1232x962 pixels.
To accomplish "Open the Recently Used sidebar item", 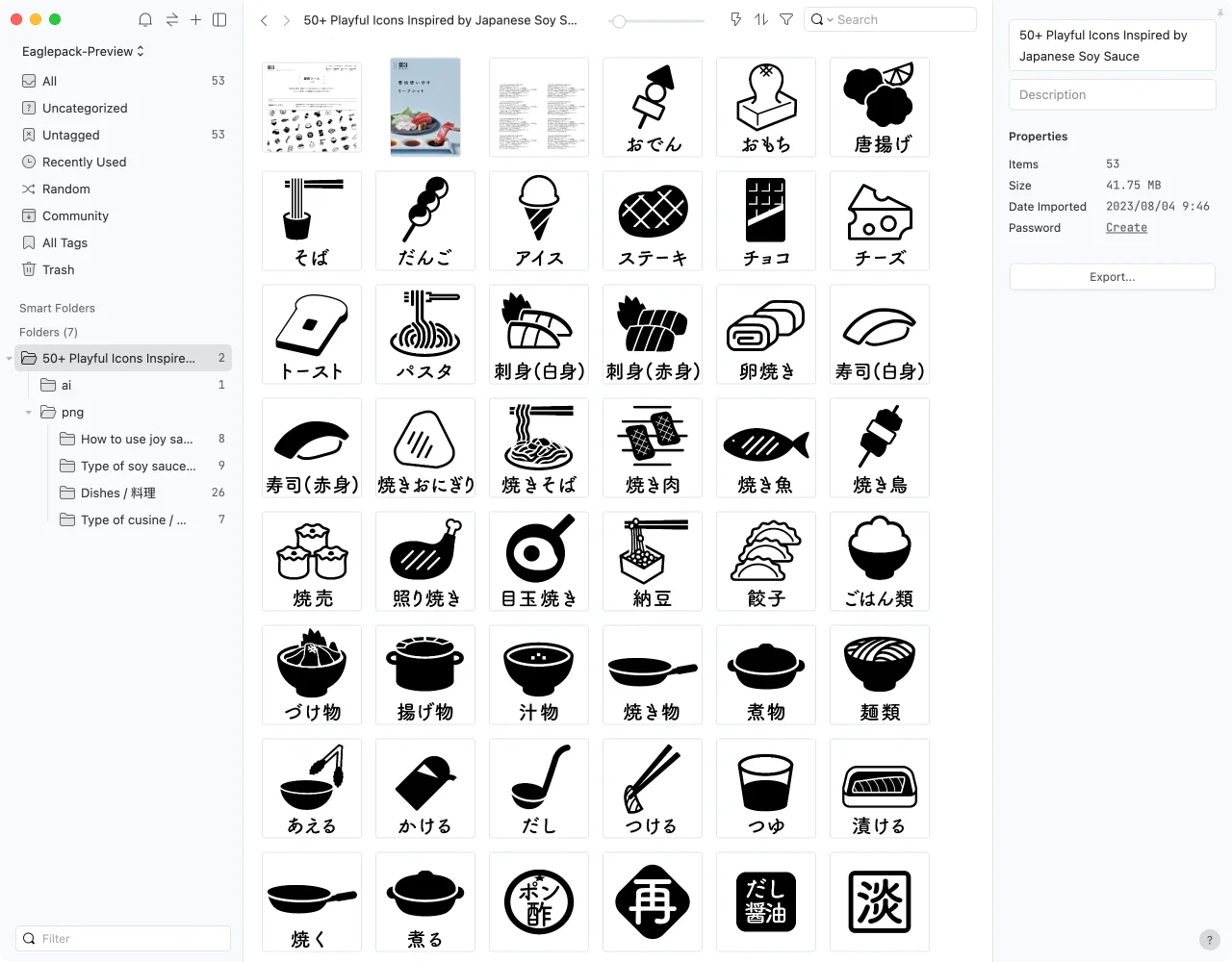I will 84,162.
